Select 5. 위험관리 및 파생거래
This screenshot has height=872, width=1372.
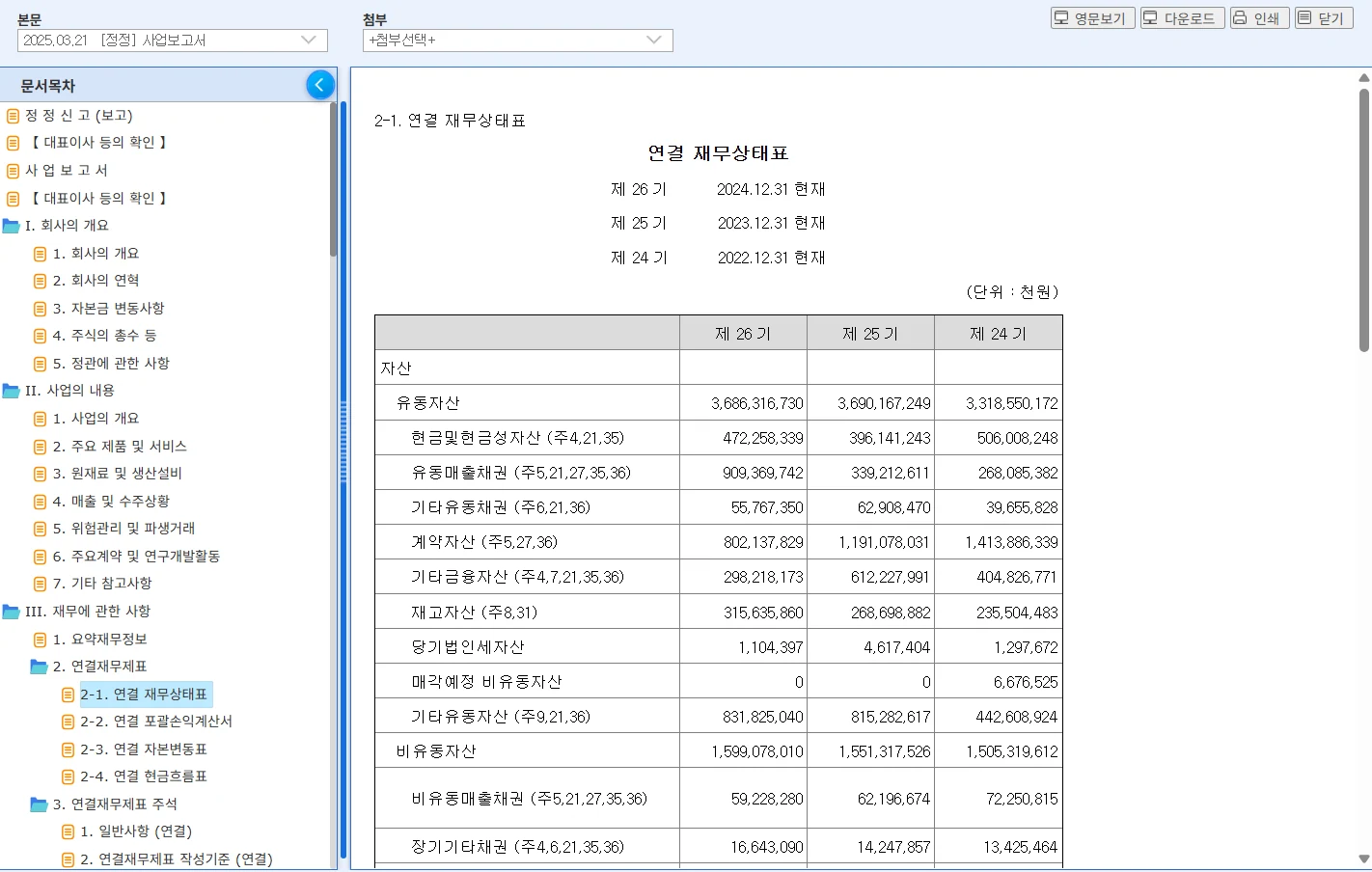pyautogui.click(x=123, y=529)
